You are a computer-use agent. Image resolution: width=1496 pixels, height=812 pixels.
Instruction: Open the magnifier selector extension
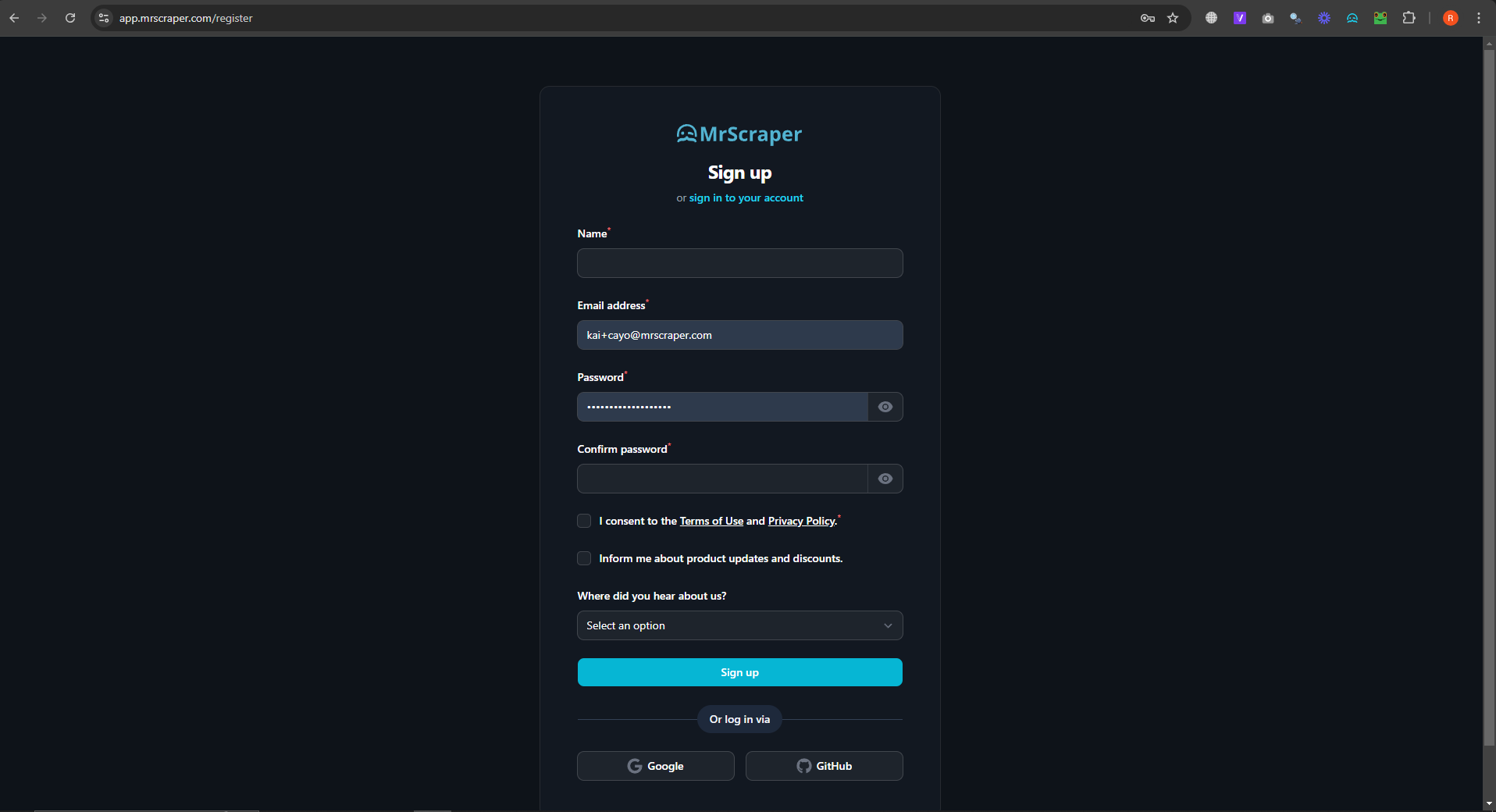pyautogui.click(x=1295, y=18)
